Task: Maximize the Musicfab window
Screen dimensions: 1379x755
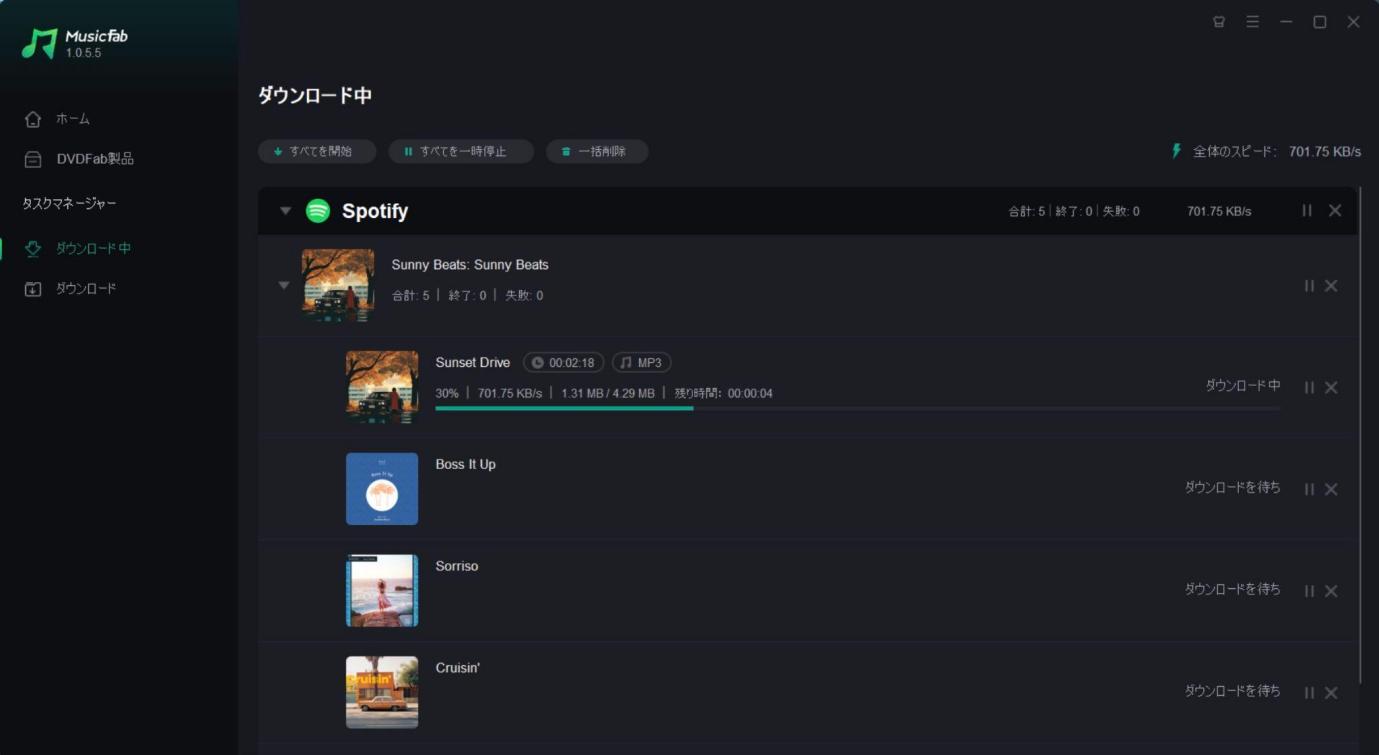Action: coord(1320,22)
